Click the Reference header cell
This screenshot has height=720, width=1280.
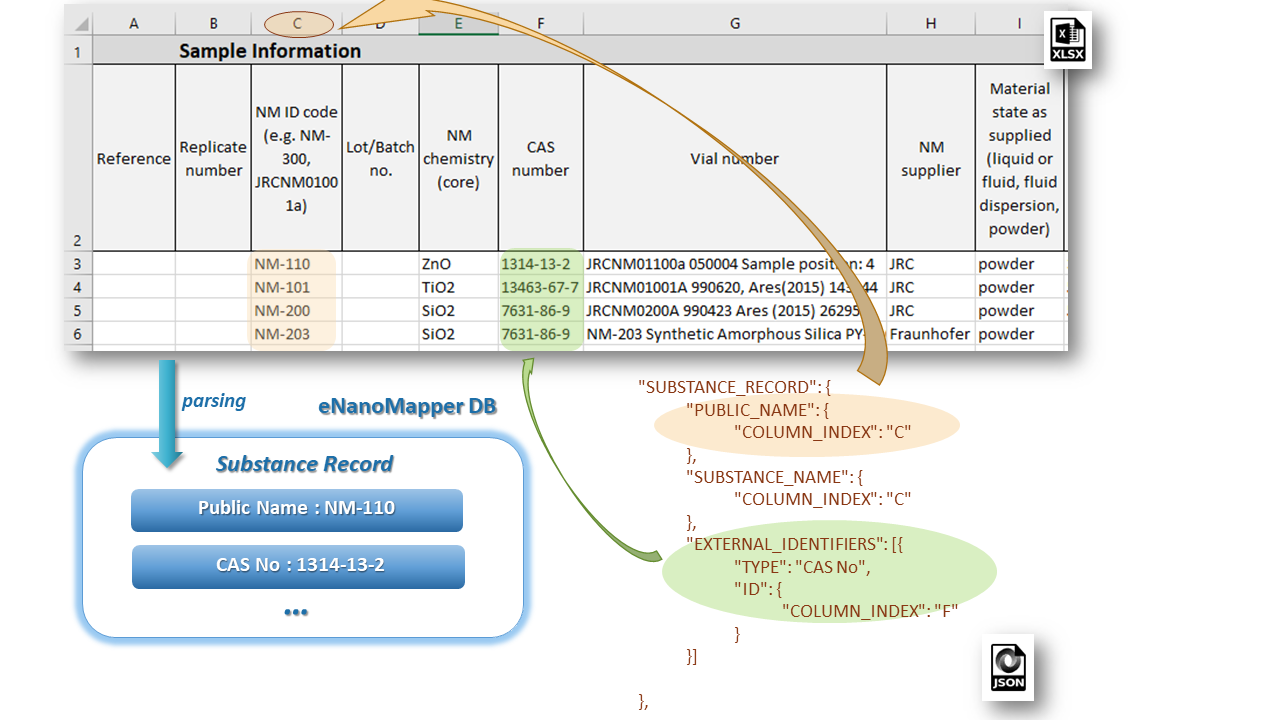(x=134, y=158)
